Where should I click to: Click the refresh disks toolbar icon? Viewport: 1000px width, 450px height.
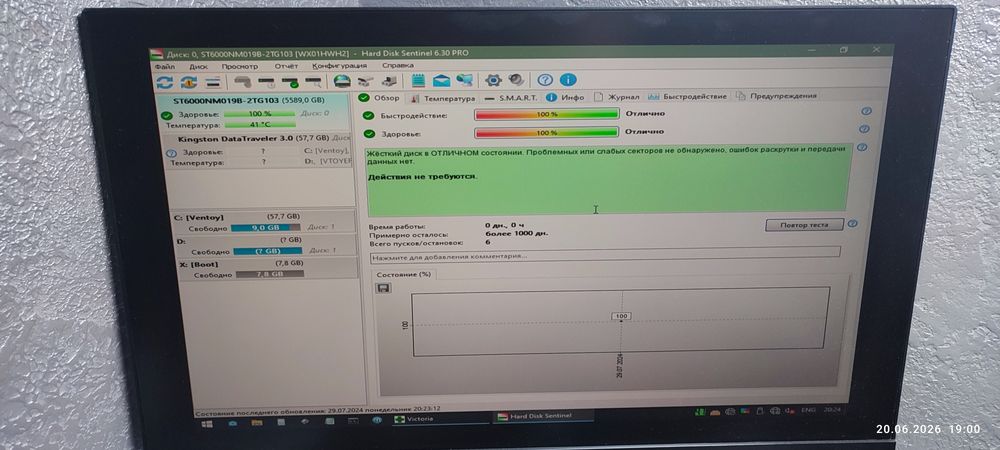pyautogui.click(x=165, y=82)
